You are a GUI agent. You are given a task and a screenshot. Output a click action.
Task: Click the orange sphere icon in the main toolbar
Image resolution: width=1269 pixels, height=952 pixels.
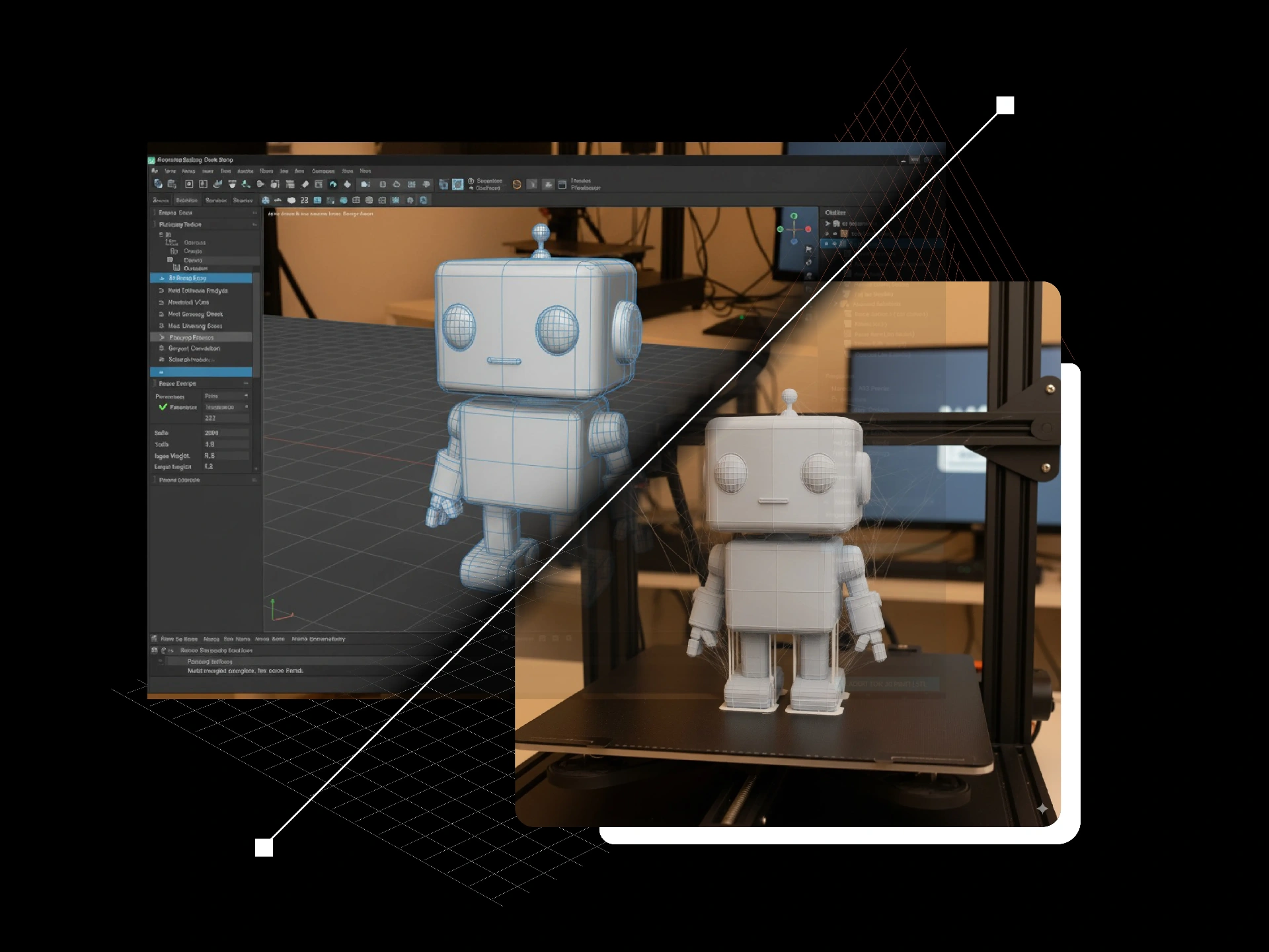517,184
